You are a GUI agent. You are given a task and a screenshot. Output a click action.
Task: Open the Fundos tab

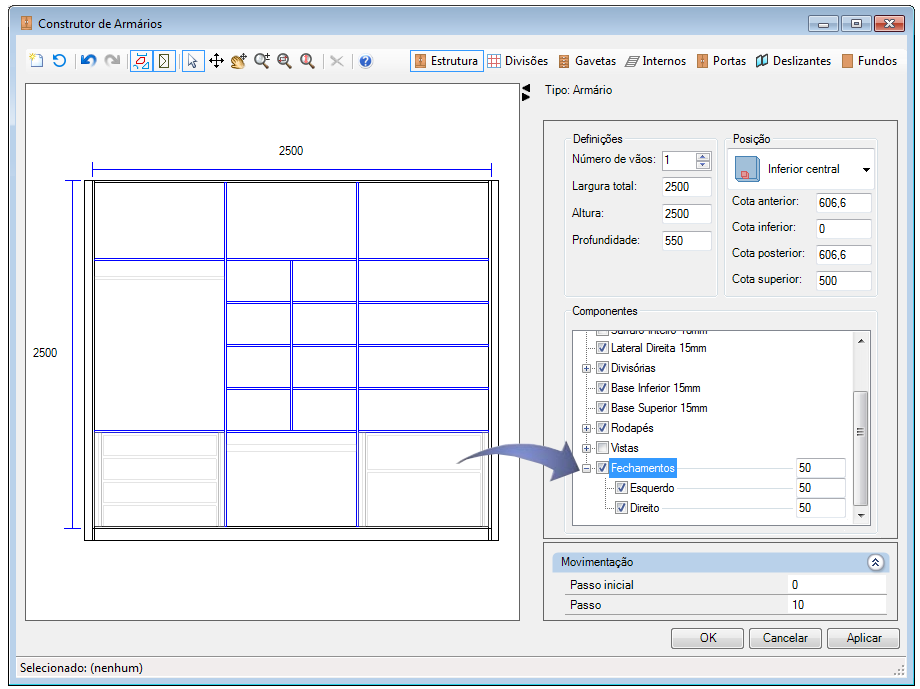coord(870,61)
